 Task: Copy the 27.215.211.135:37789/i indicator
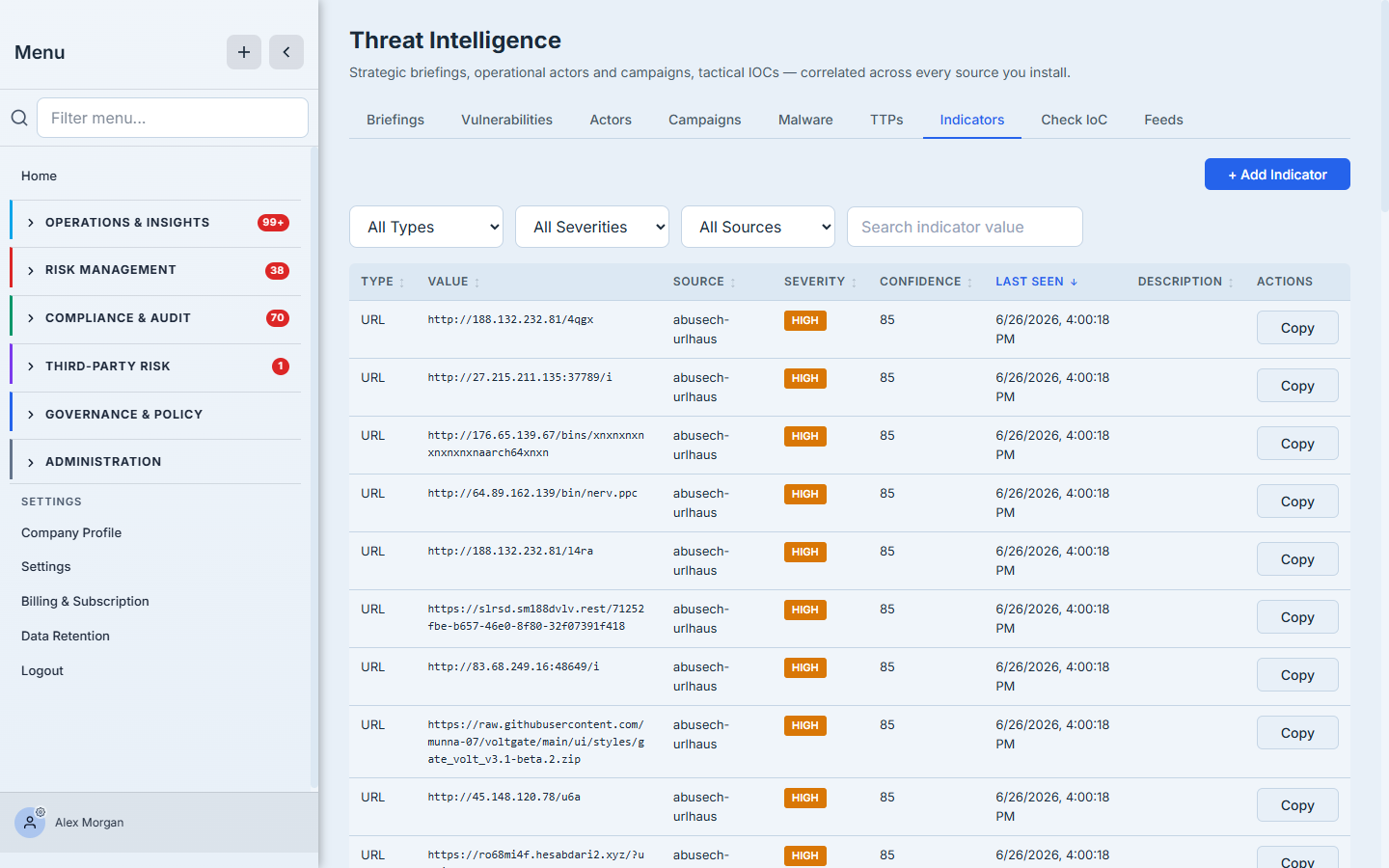tap(1297, 386)
